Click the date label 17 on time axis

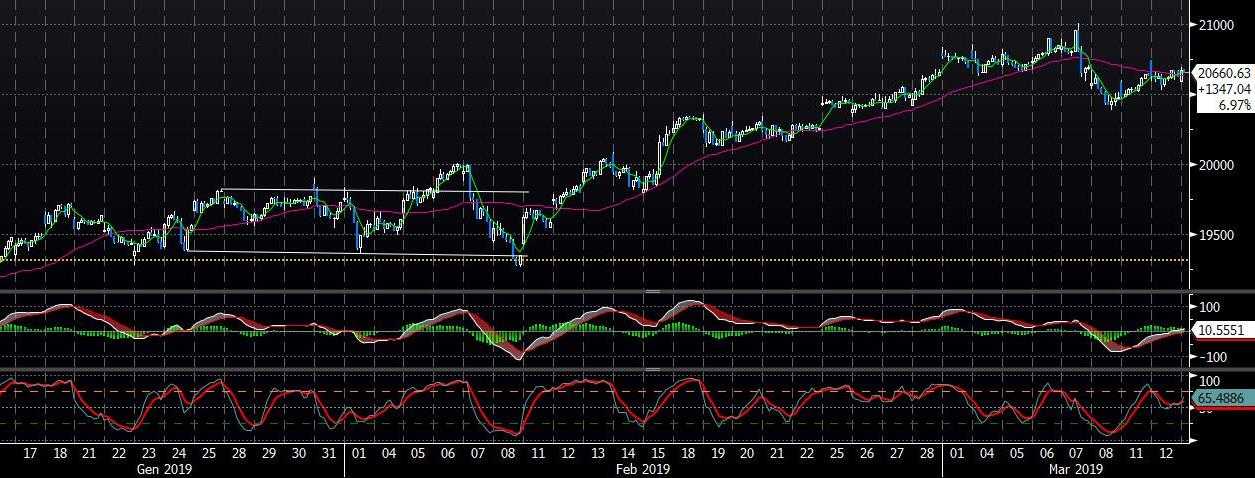click(30, 453)
